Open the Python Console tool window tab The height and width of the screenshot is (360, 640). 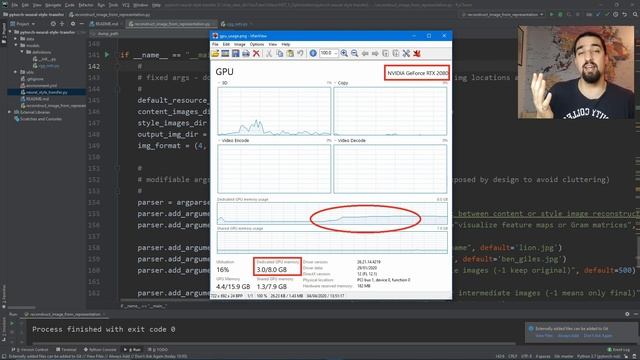pyautogui.click(x=100, y=349)
